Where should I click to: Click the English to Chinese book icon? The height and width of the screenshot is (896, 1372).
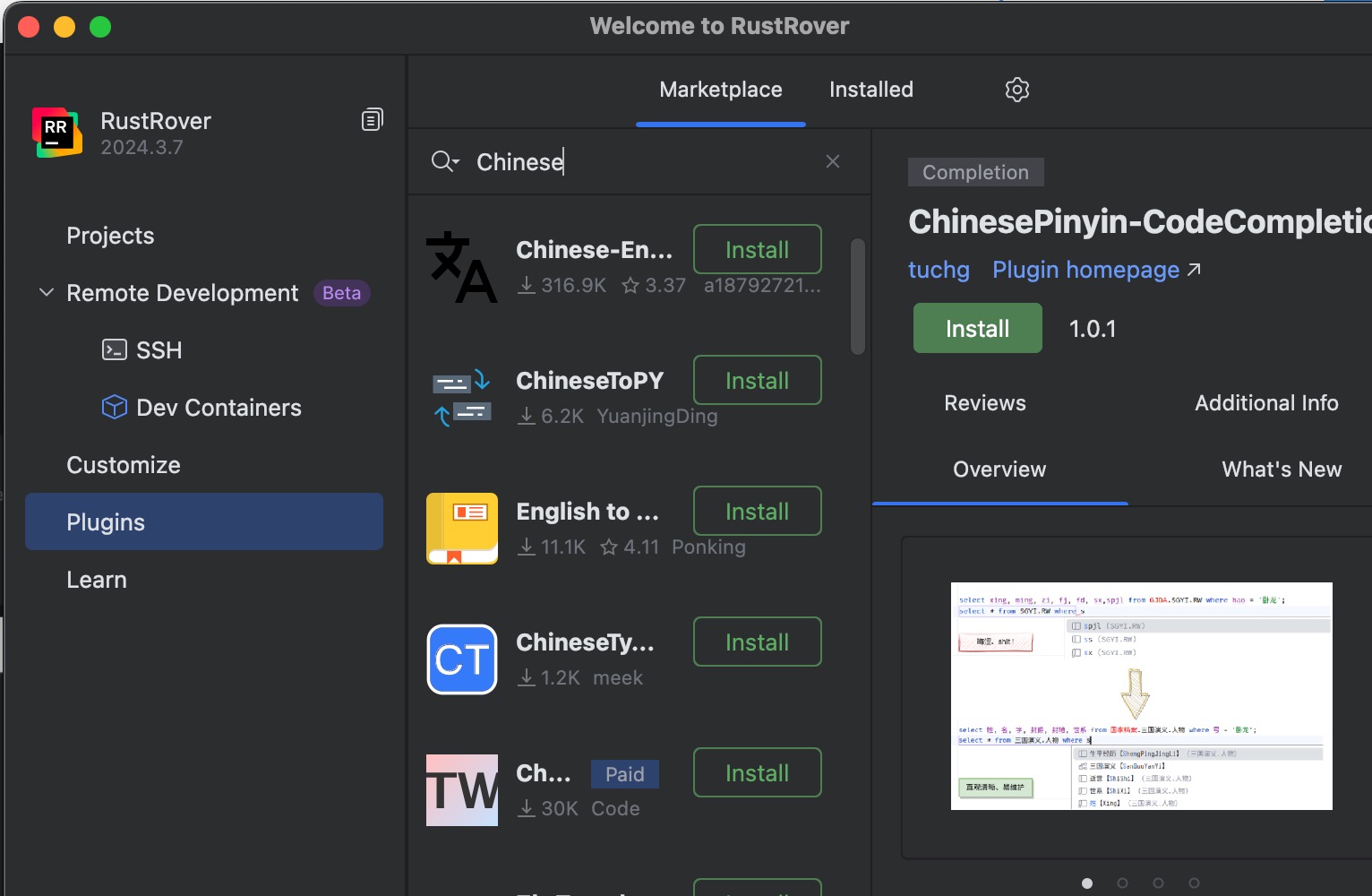461,529
